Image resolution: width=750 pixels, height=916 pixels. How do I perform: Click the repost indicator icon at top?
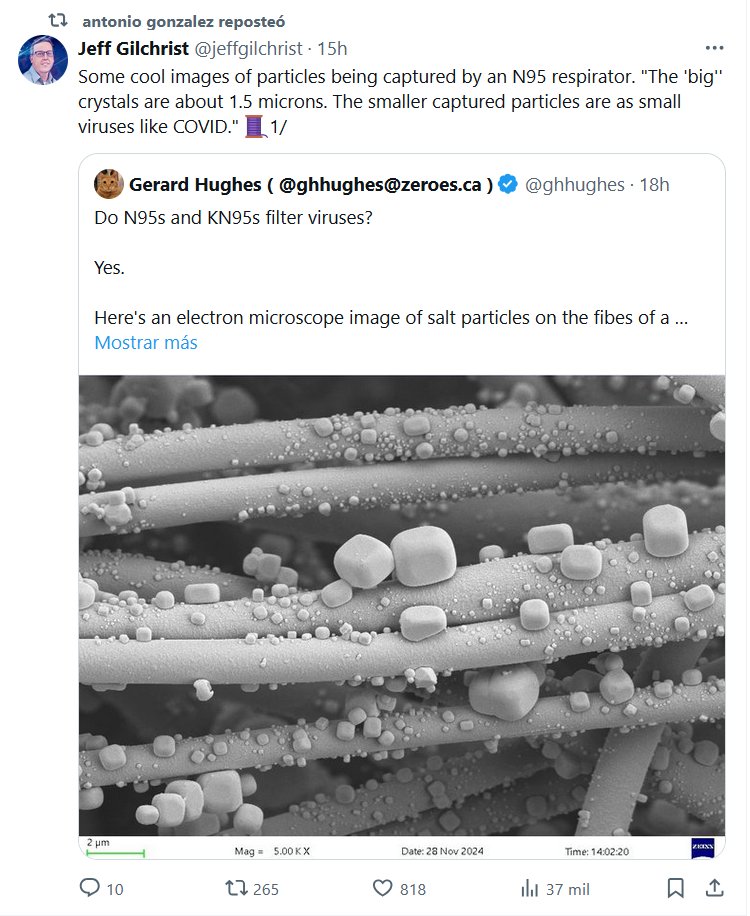pyautogui.click(x=58, y=19)
